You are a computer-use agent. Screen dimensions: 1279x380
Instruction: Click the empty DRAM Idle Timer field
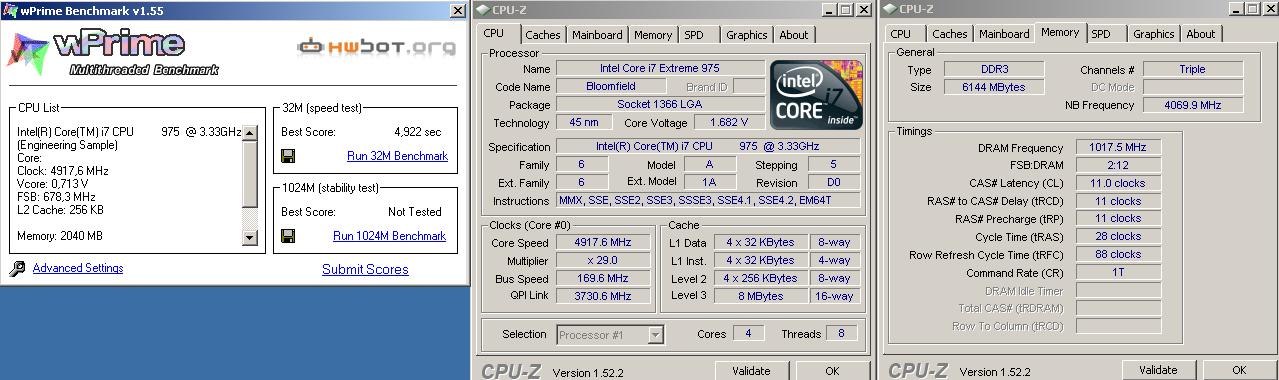click(x=1118, y=291)
